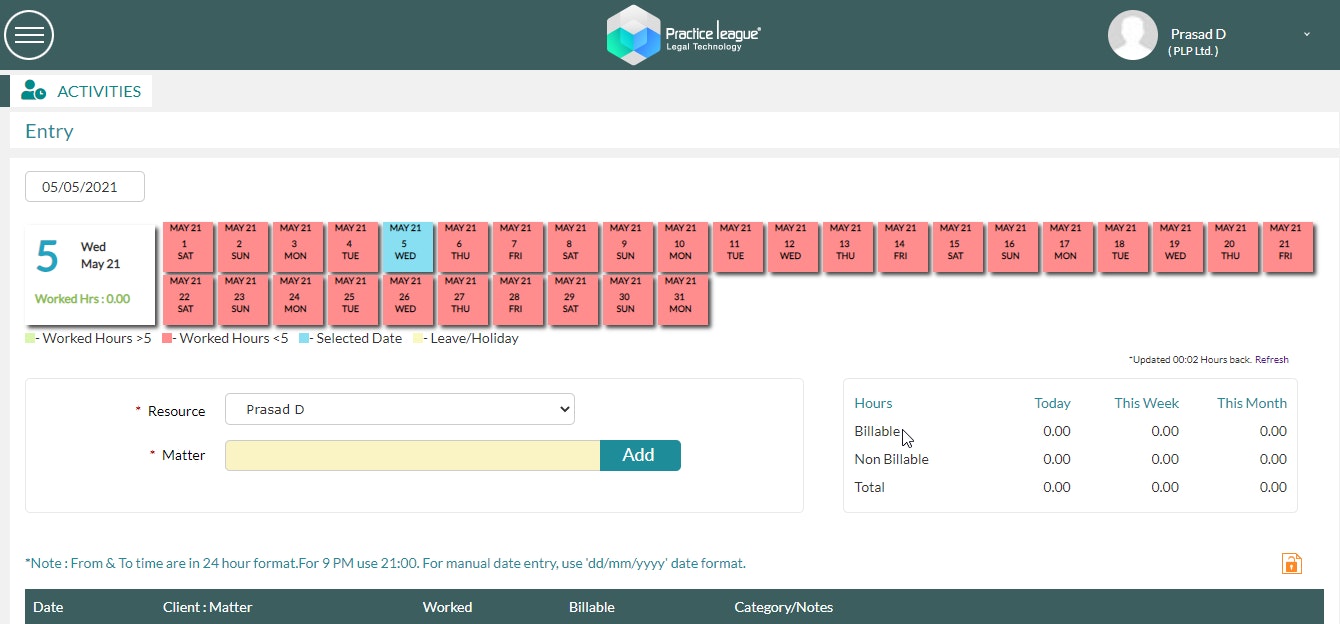This screenshot has width=1340, height=624.
Task: Click the orange lock icon above table
Action: click(x=1291, y=563)
